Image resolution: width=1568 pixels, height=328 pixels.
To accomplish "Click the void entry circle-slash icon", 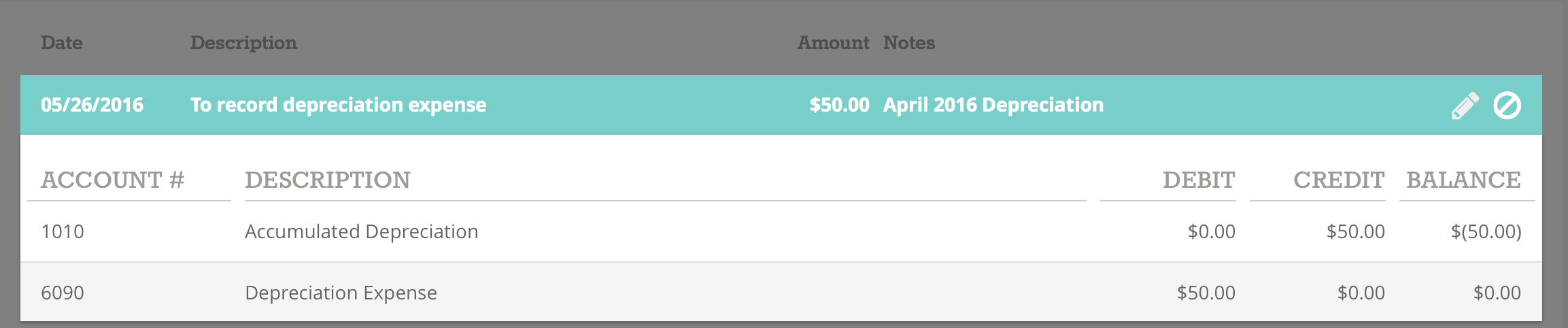I will (x=1507, y=105).
